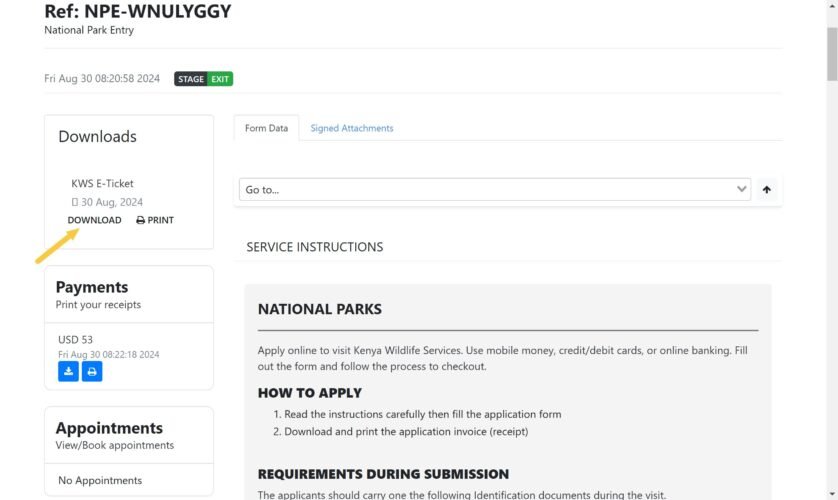Click the STAGE badge
The width and height of the screenshot is (838, 500).
[191, 79]
